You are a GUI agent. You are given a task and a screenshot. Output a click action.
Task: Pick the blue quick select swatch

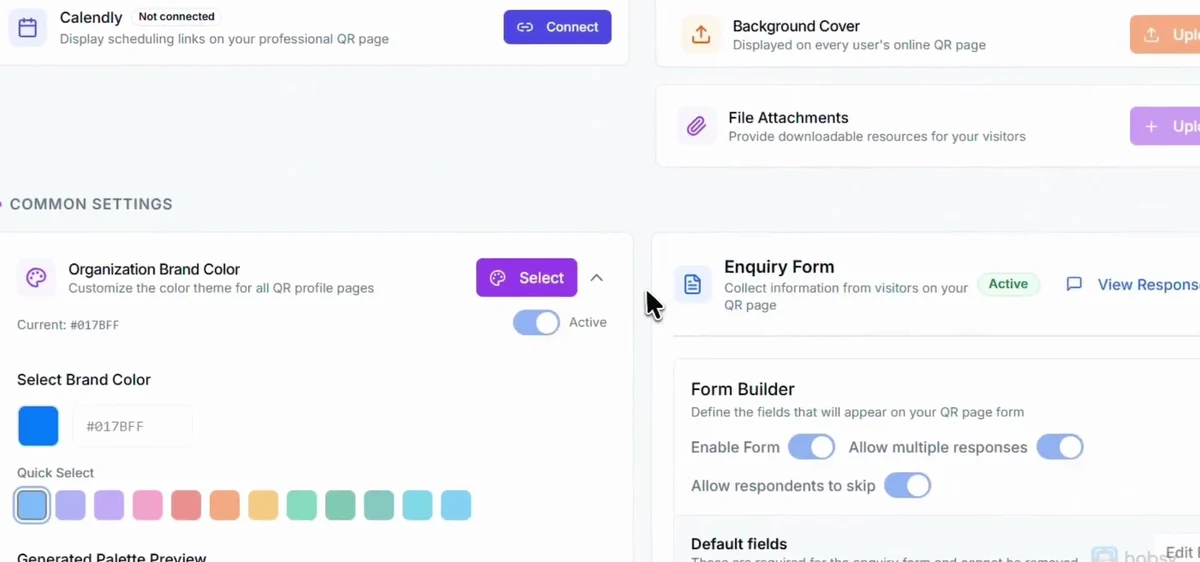(32, 505)
